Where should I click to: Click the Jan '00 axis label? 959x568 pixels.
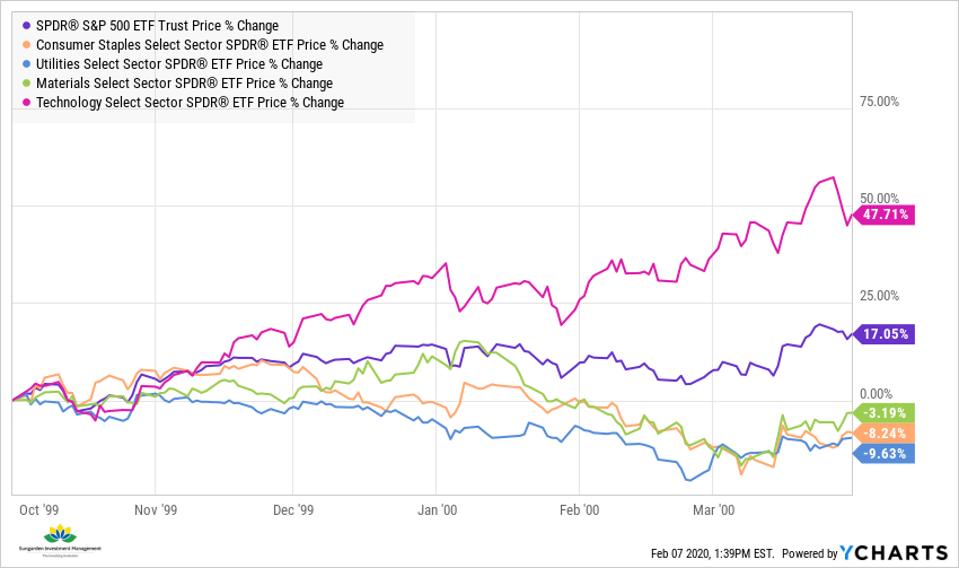click(437, 509)
